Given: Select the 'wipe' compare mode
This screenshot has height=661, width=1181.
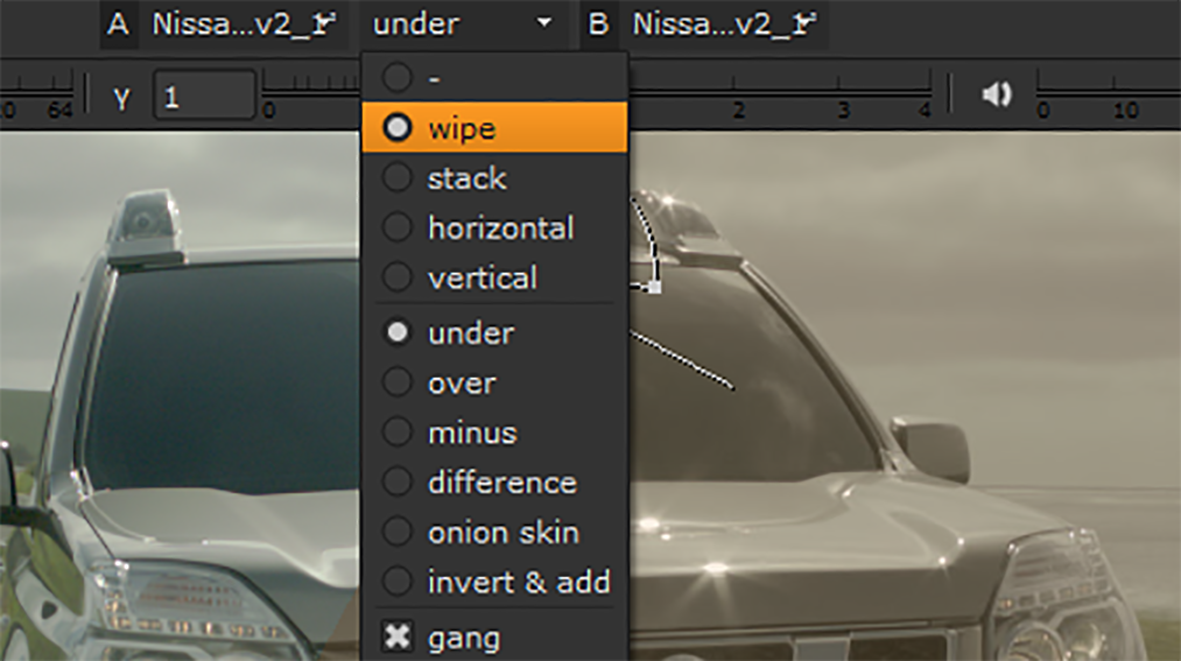Looking at the screenshot, I should [x=462, y=127].
